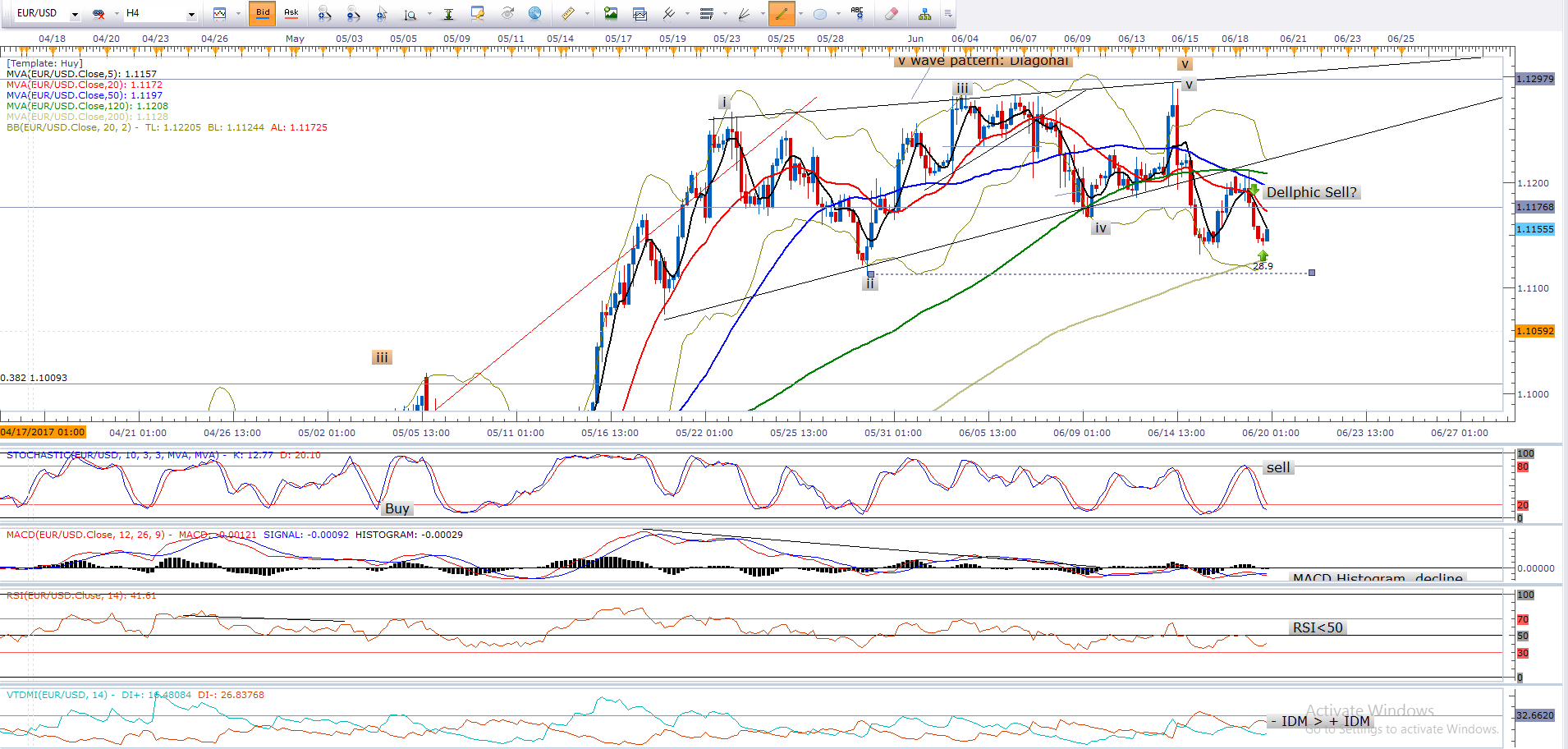Select the ruler measurement tool

click(568, 13)
